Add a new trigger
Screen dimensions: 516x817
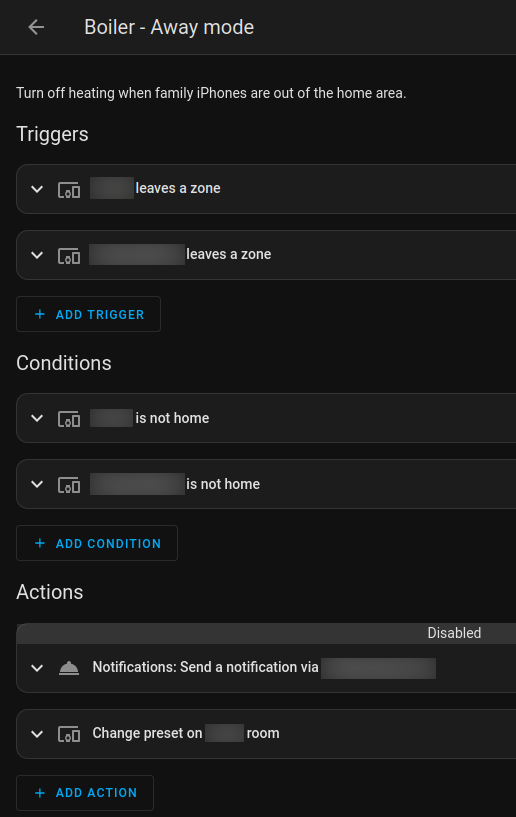(x=89, y=314)
